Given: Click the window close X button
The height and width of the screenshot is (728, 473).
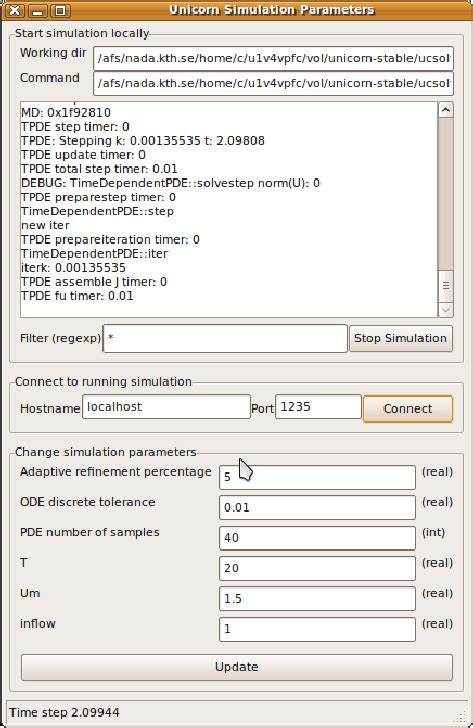Looking at the screenshot, I should [15, 10].
